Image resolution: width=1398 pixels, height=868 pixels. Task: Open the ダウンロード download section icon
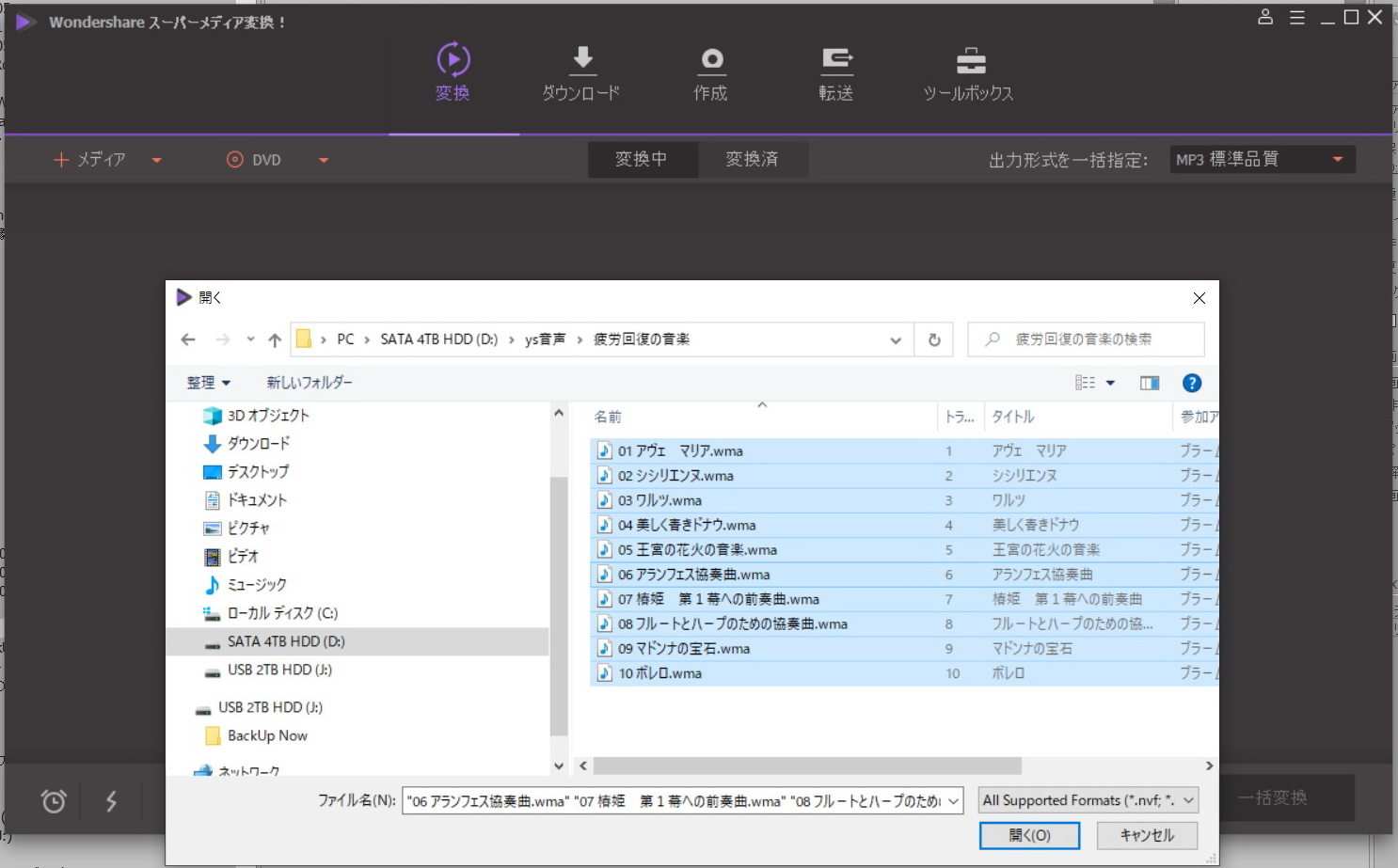pyautogui.click(x=582, y=61)
